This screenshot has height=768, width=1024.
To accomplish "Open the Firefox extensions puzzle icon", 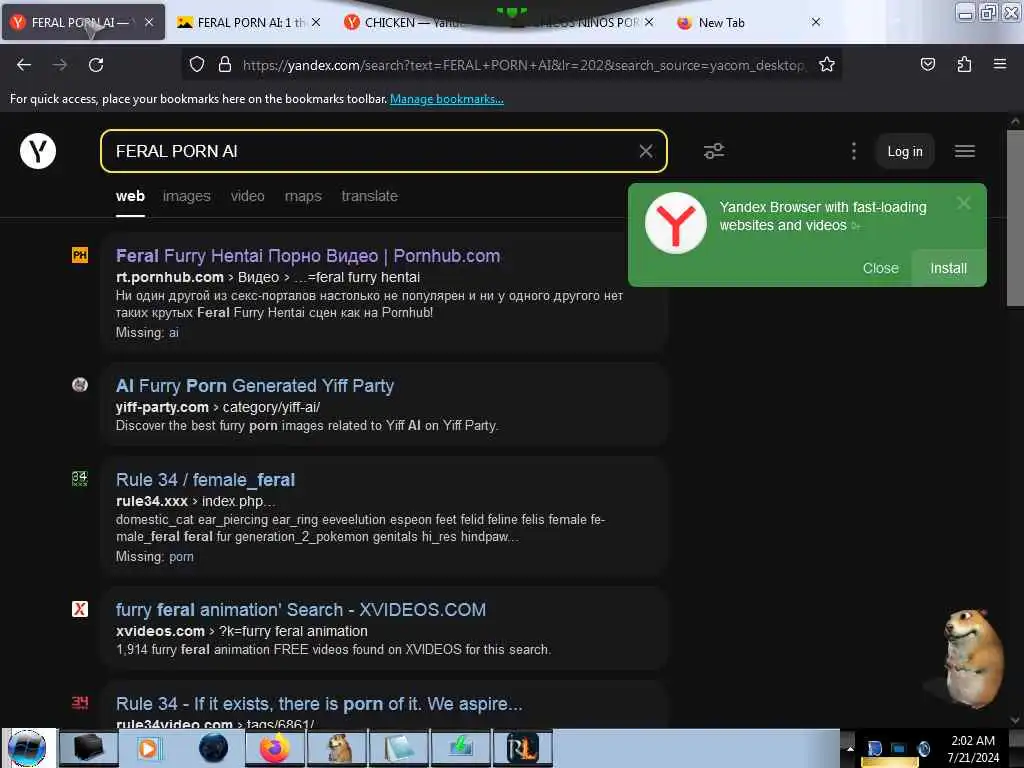I will point(964,65).
